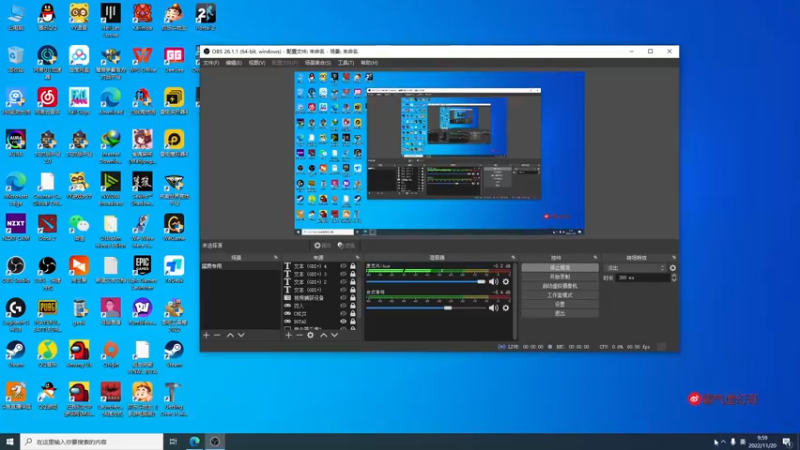Move scene up in Scenes panel

[x=230, y=335]
